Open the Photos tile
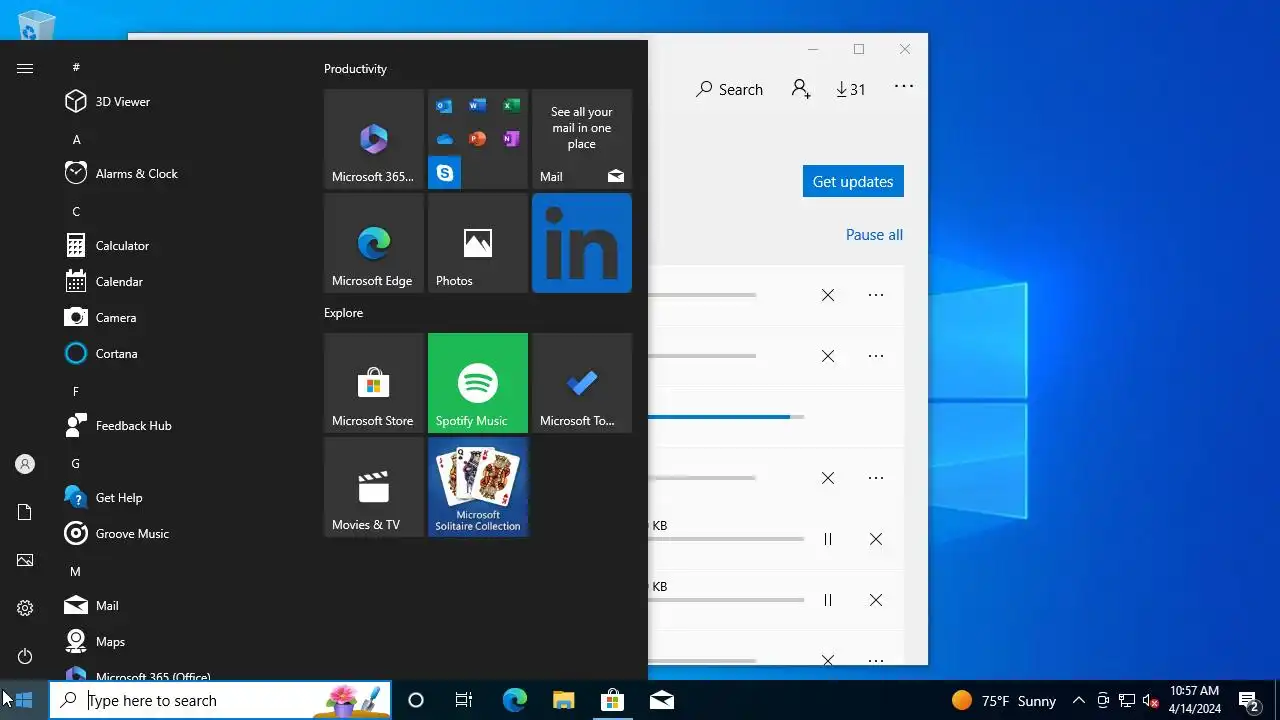1280x720 pixels. 478,243
